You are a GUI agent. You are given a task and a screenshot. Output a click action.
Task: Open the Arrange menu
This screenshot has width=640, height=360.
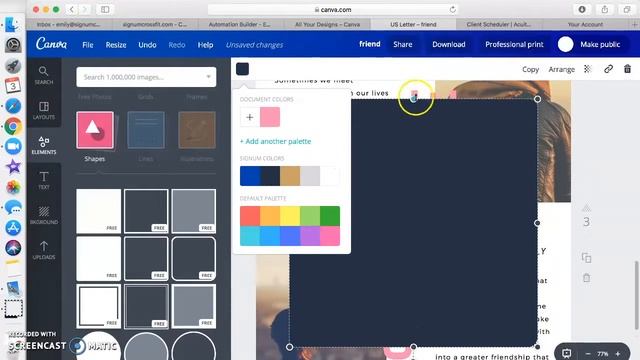562,69
